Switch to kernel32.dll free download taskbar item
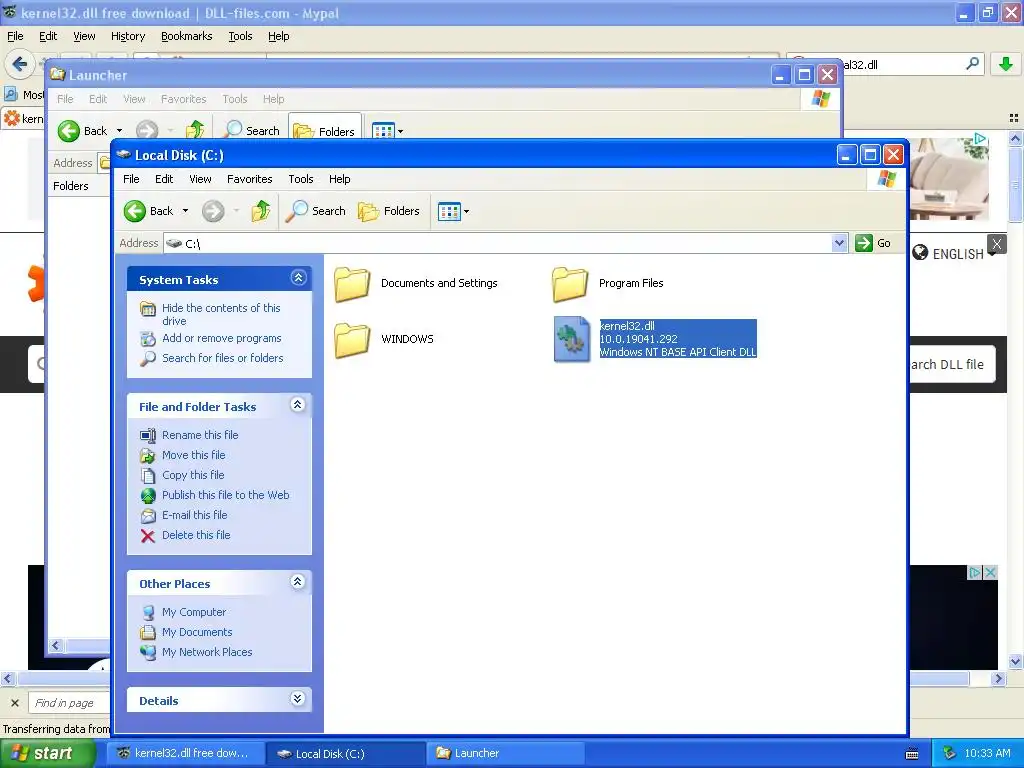Screen dimensions: 1024x768 [185, 753]
